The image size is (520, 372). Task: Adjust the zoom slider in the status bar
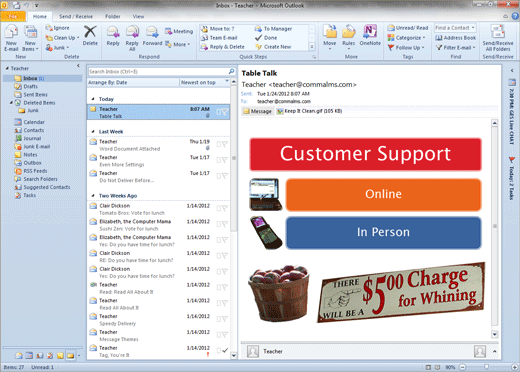(x=486, y=367)
